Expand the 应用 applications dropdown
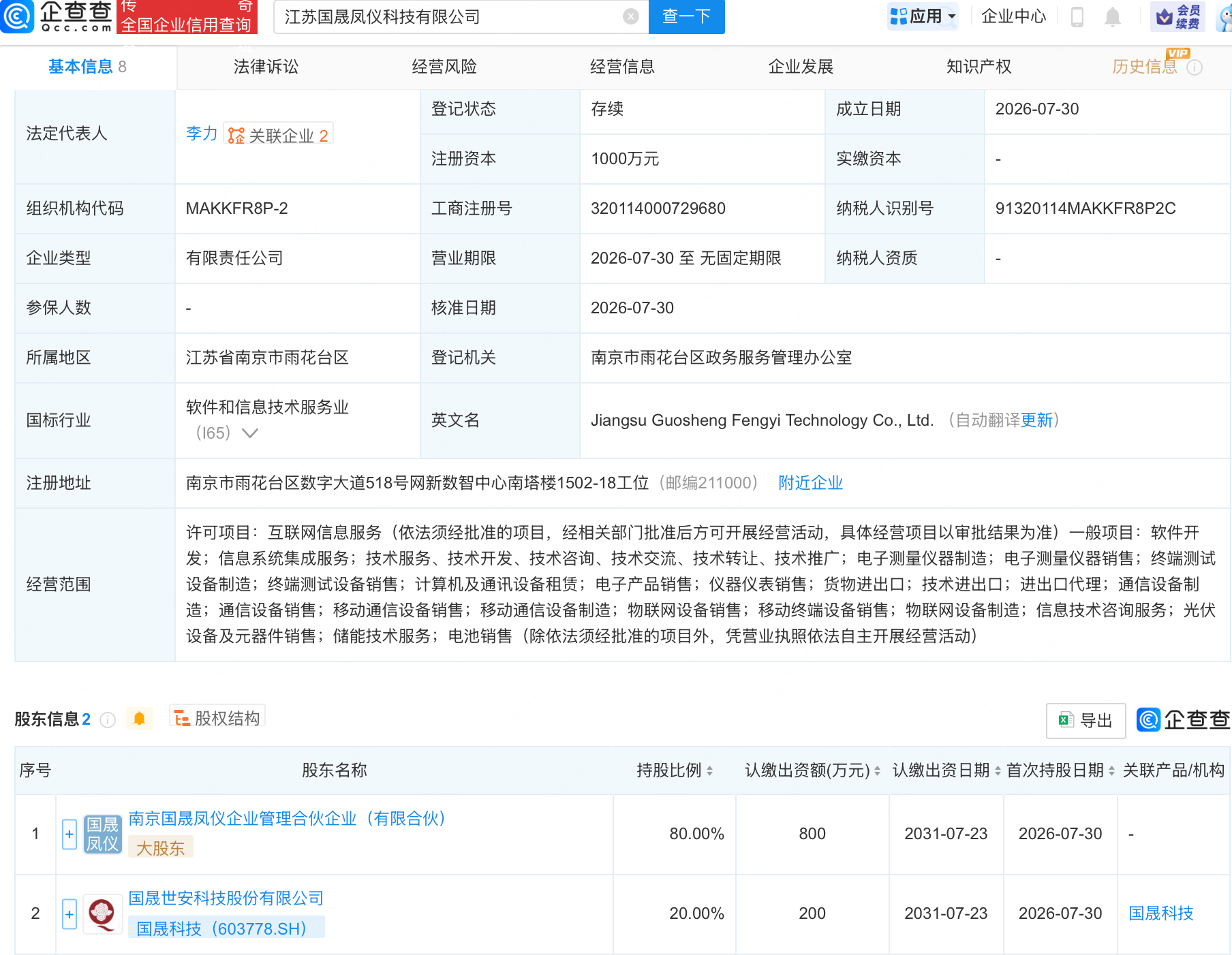Screen dimensions: 1232x955 click(923, 16)
